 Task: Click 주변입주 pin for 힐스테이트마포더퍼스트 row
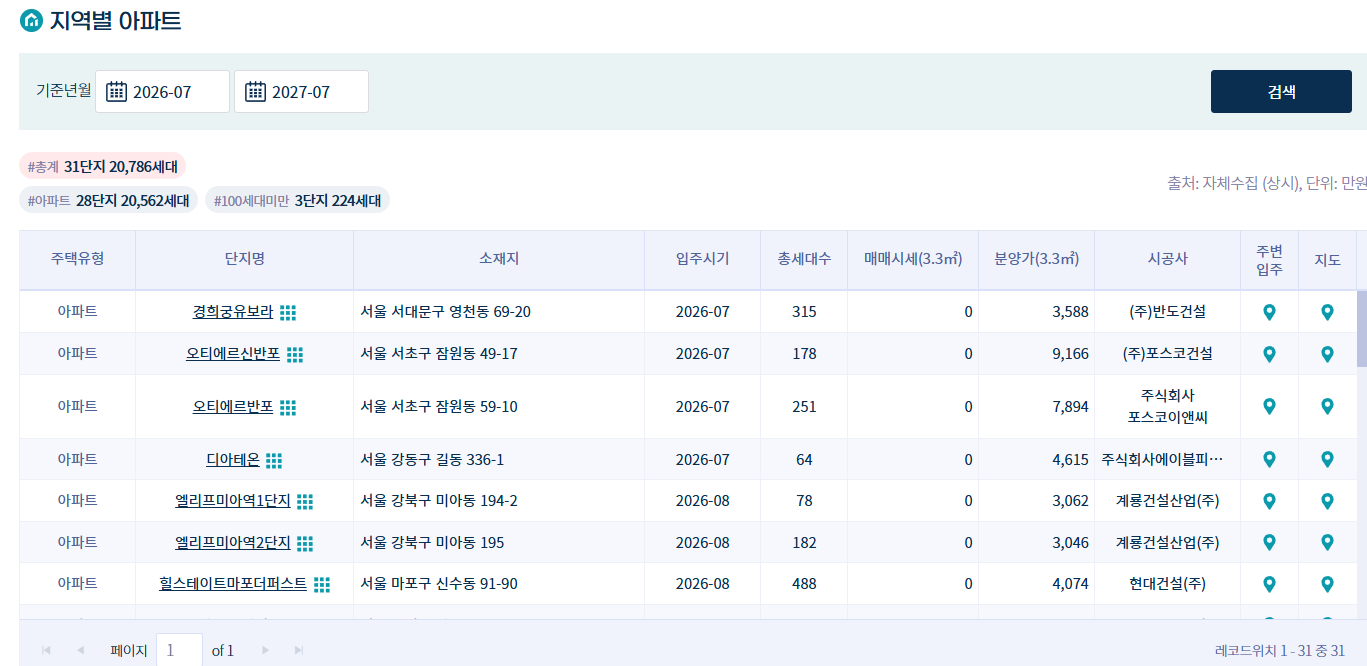(x=1269, y=584)
